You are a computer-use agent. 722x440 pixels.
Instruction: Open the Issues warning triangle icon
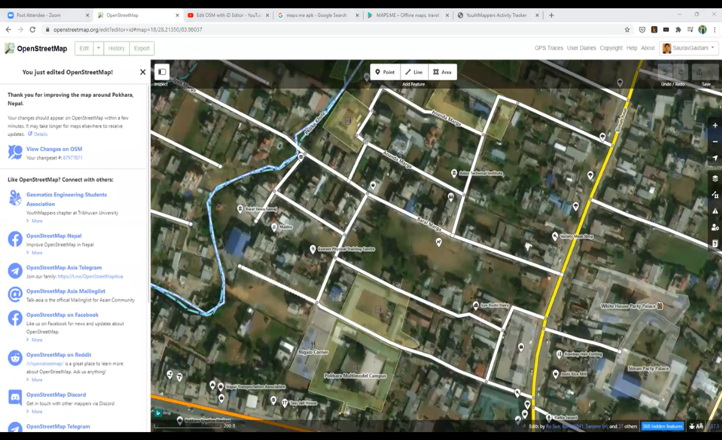click(x=715, y=211)
